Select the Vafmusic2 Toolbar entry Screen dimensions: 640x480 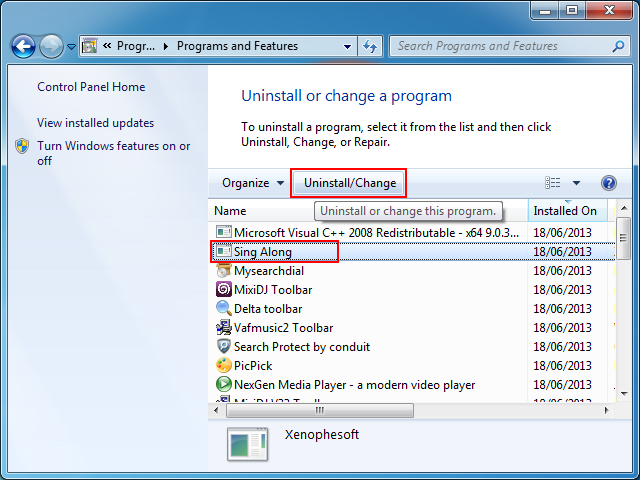point(412,328)
